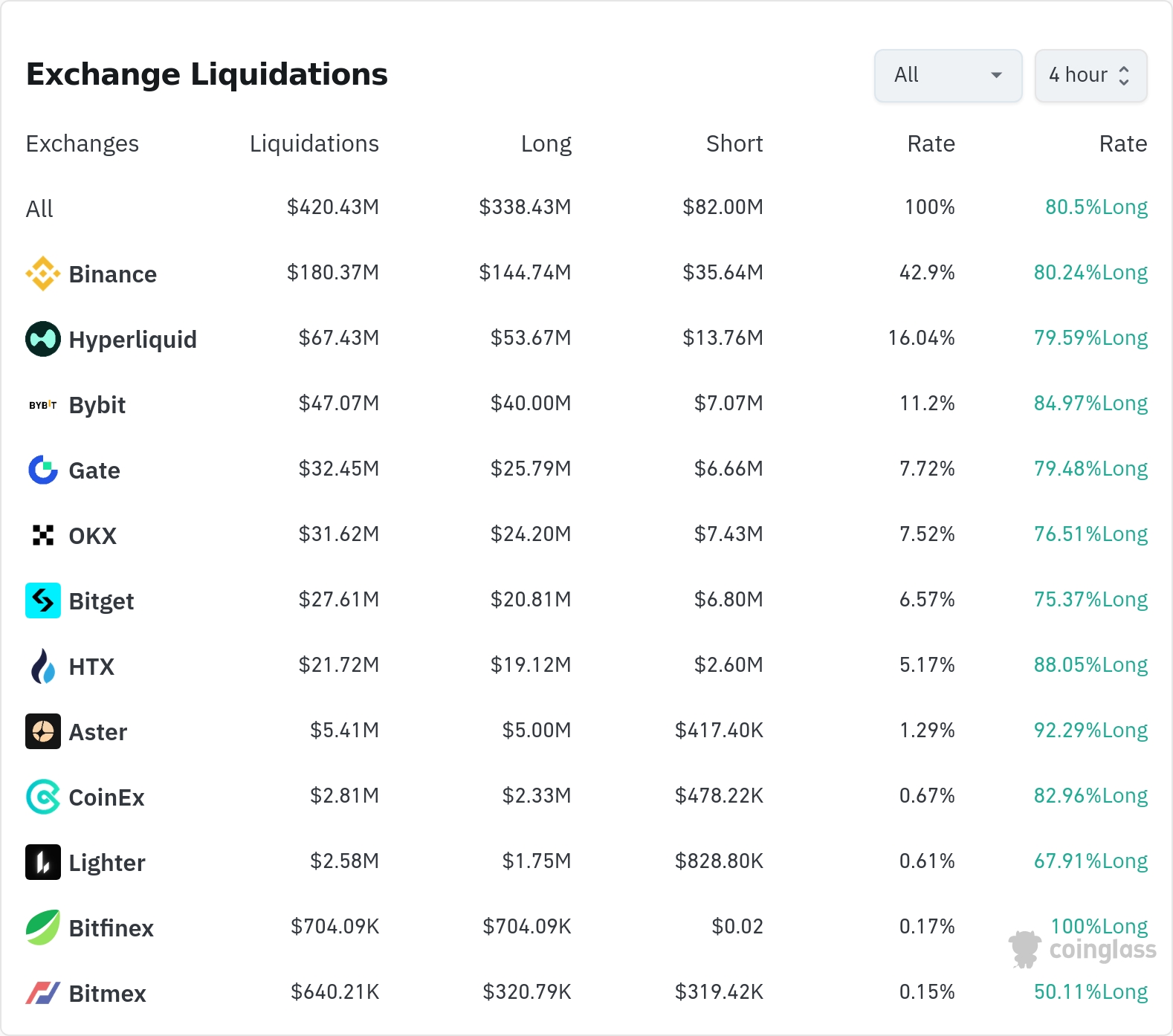Image resolution: width=1173 pixels, height=1036 pixels.
Task: Click the Bitfinex leaf logo icon
Action: coord(43,927)
